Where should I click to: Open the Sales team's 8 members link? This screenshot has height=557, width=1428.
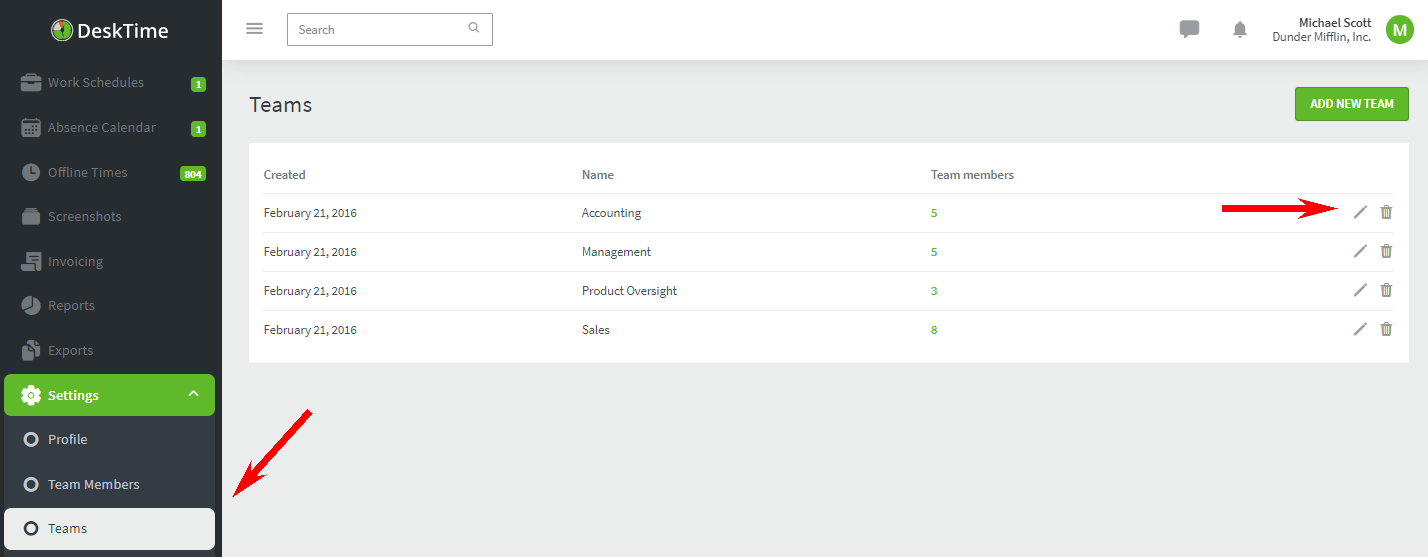point(934,330)
